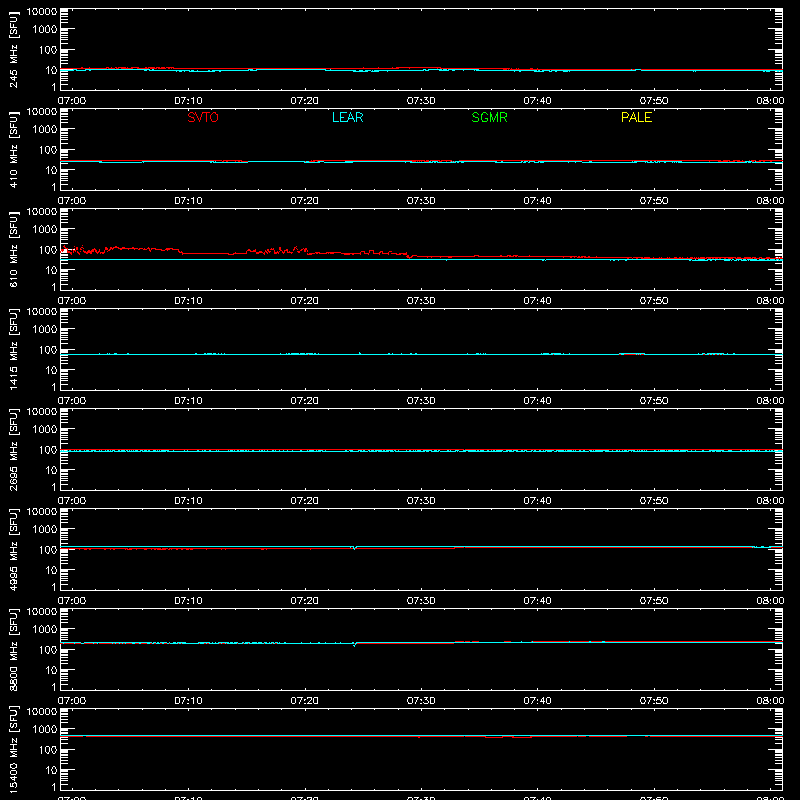800x800 pixels.
Task: Select the 245 MHz [SFU] axis title
Action: coord(14,49)
